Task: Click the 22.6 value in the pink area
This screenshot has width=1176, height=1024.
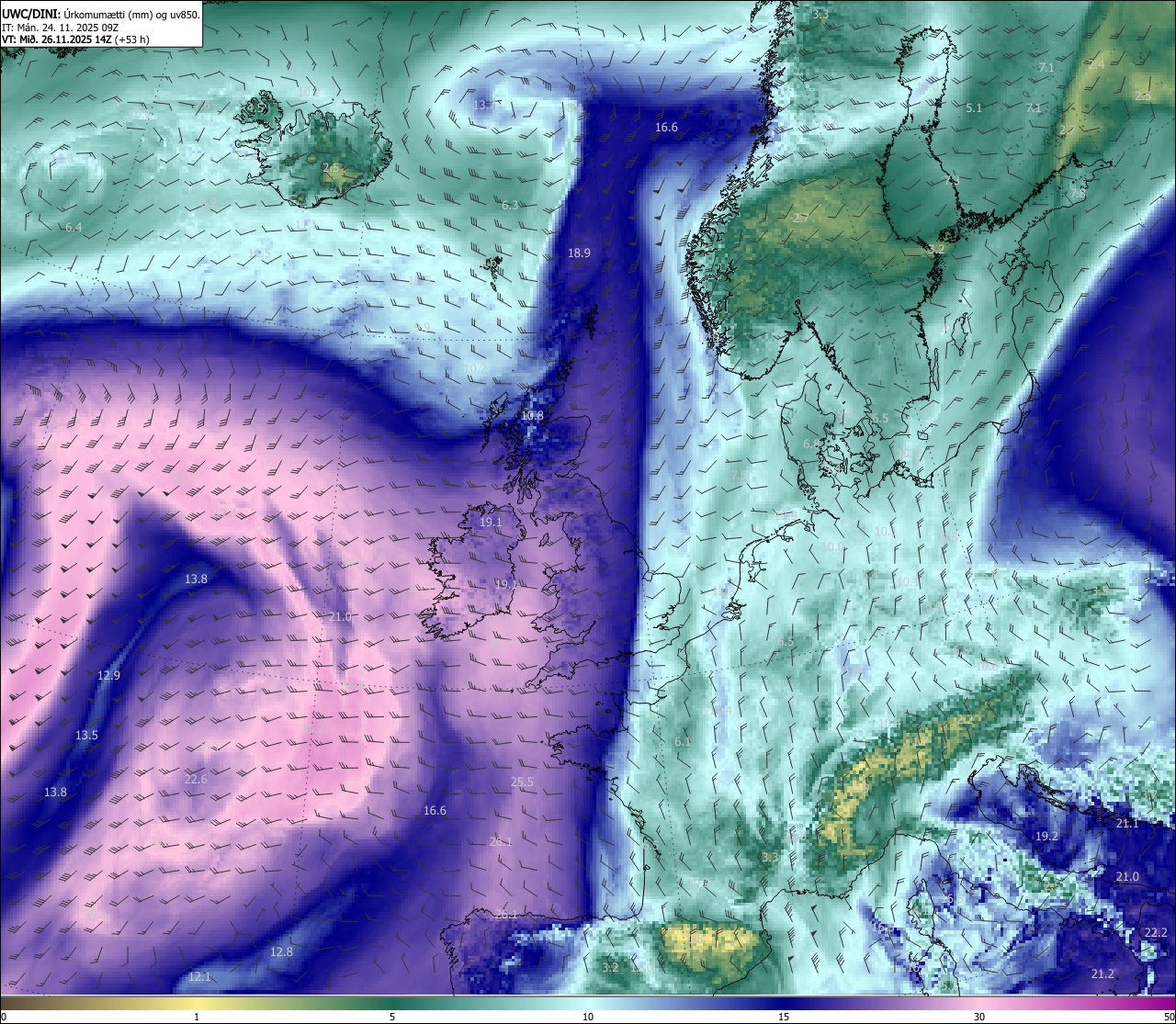Action: pos(196,780)
